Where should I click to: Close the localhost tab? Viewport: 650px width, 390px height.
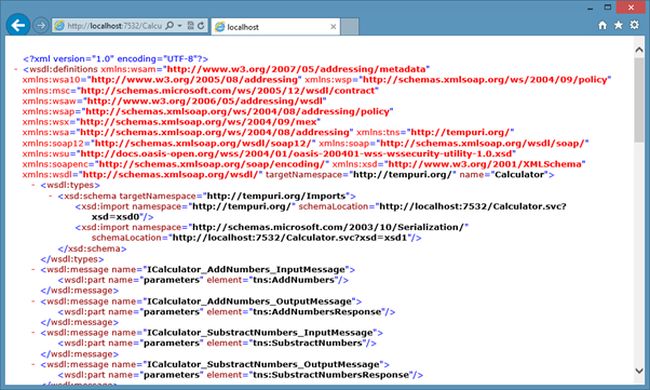333,27
